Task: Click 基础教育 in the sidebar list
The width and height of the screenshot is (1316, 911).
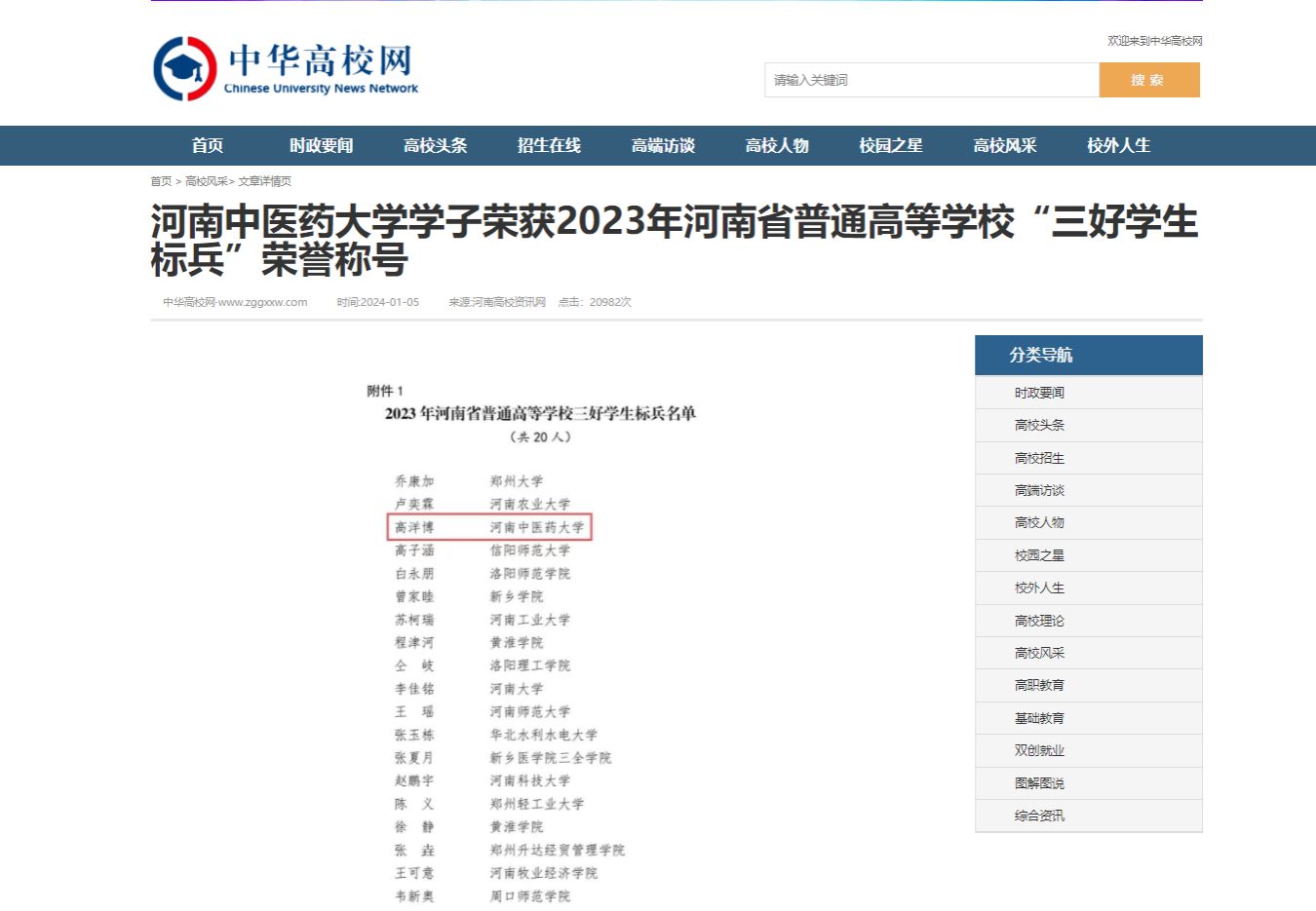Action: (x=1039, y=718)
